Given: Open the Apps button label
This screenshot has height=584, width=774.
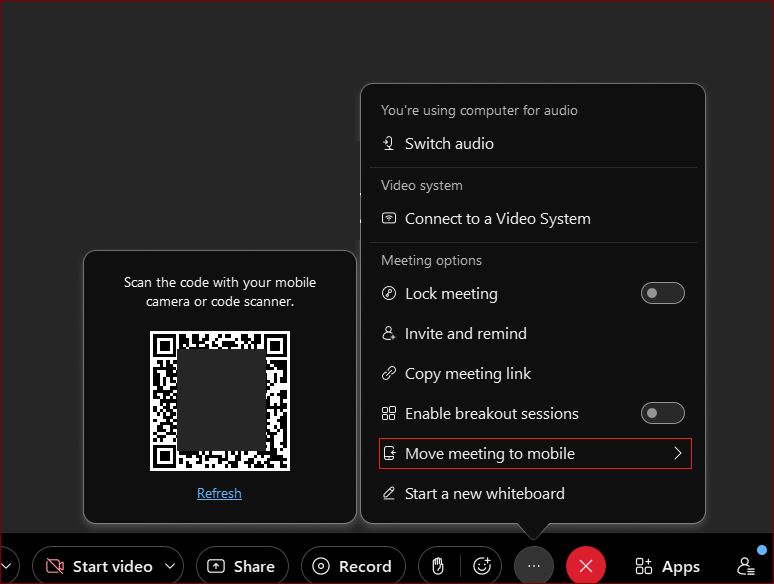Looking at the screenshot, I should pos(681,567).
